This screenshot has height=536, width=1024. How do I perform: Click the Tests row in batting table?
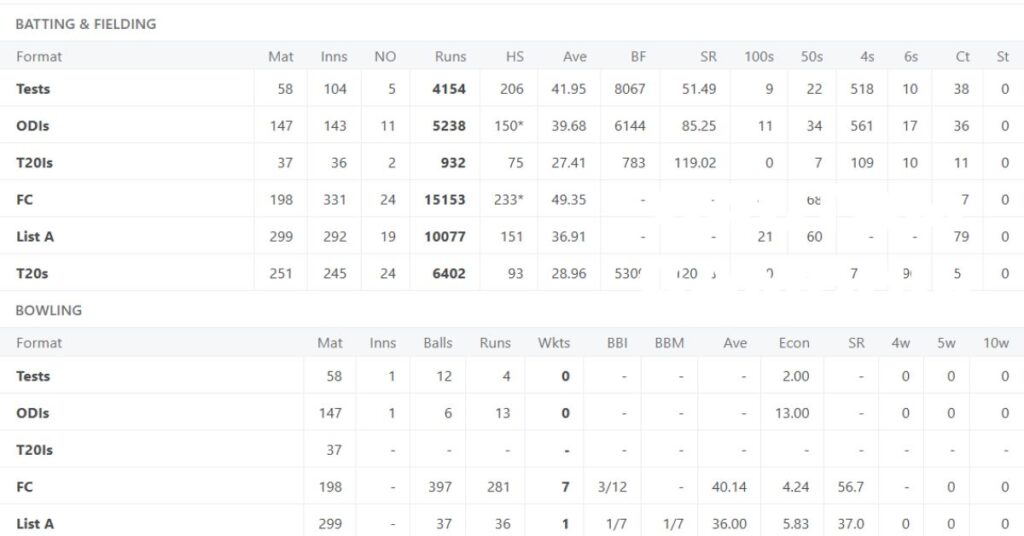coord(33,89)
